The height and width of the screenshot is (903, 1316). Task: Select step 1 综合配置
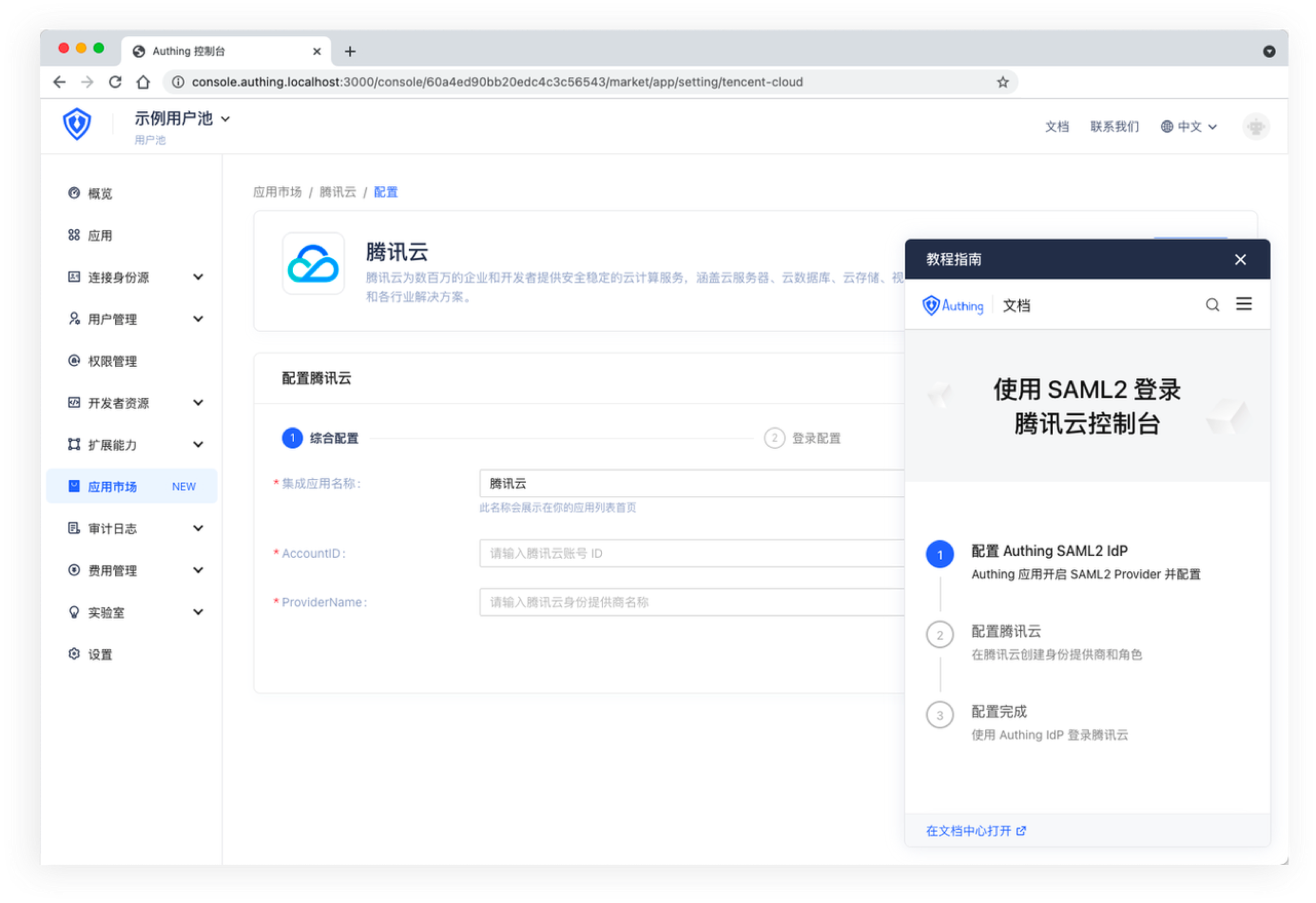point(320,438)
